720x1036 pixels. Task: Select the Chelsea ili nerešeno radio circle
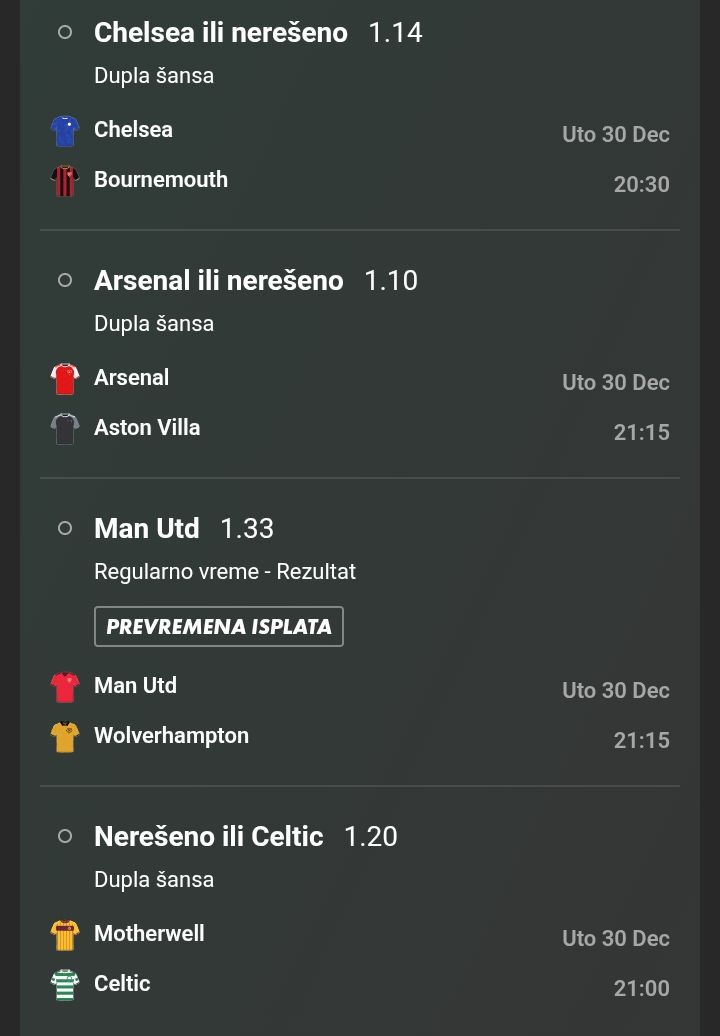point(65,32)
